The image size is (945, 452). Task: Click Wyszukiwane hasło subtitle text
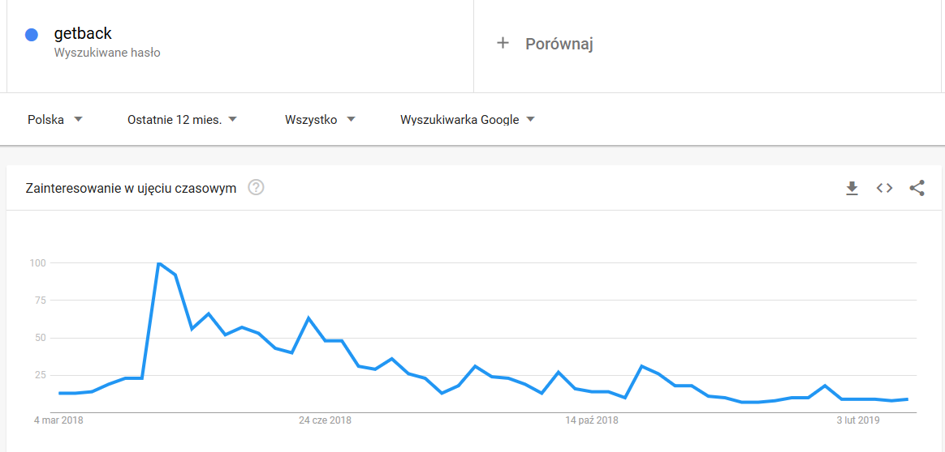coord(107,52)
